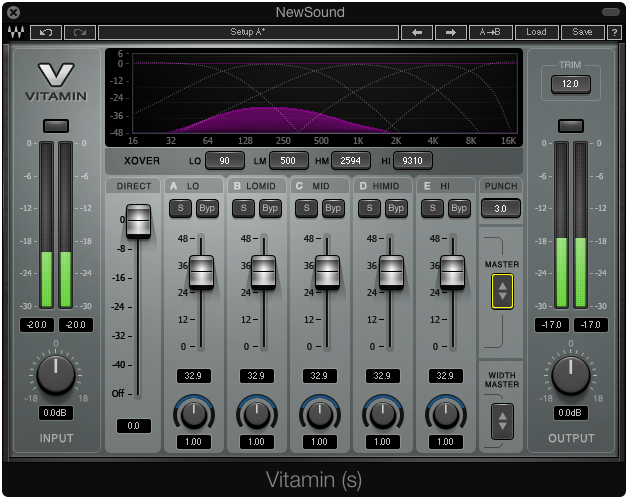This screenshot has width=628, height=499.
Task: Bypass the D HIMID band
Action: point(396,208)
